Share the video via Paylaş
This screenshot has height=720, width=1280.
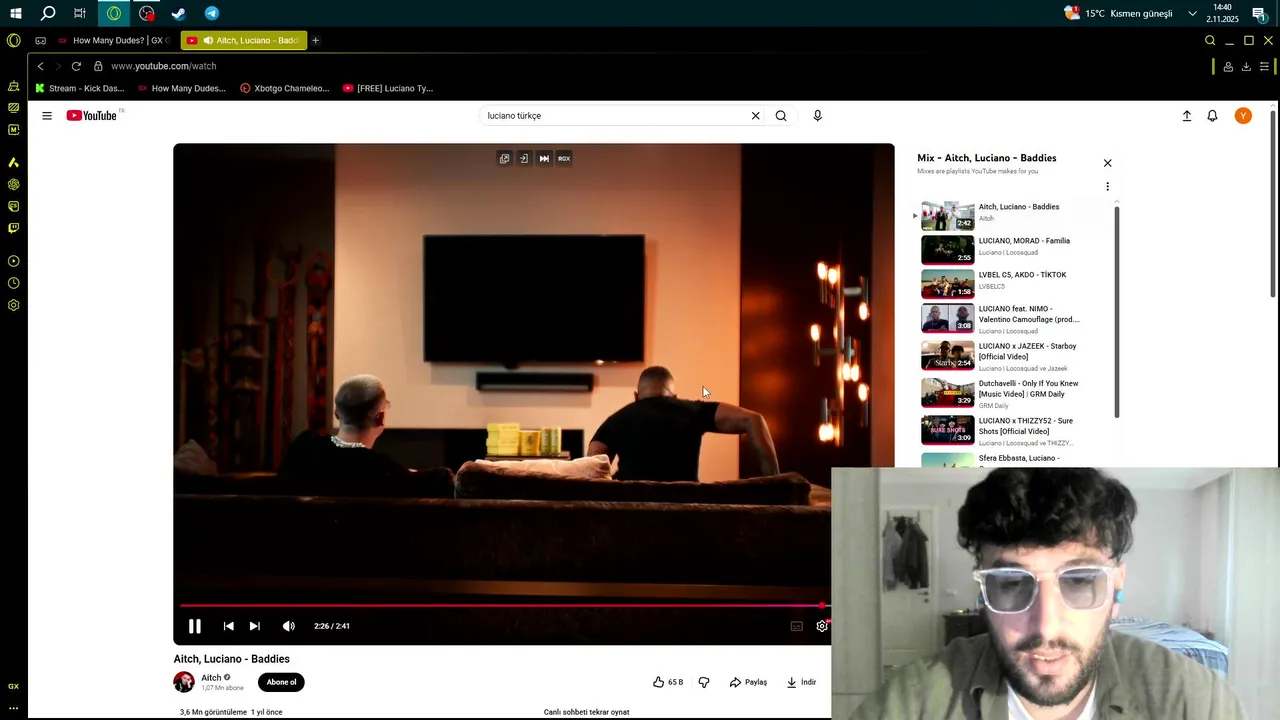748,682
